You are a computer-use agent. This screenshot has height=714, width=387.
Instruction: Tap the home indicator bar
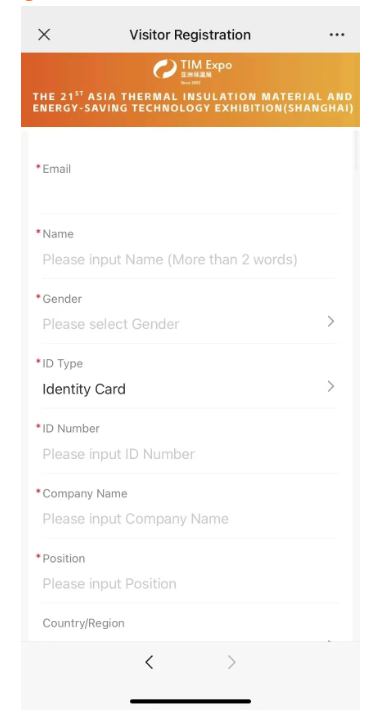[190, 701]
